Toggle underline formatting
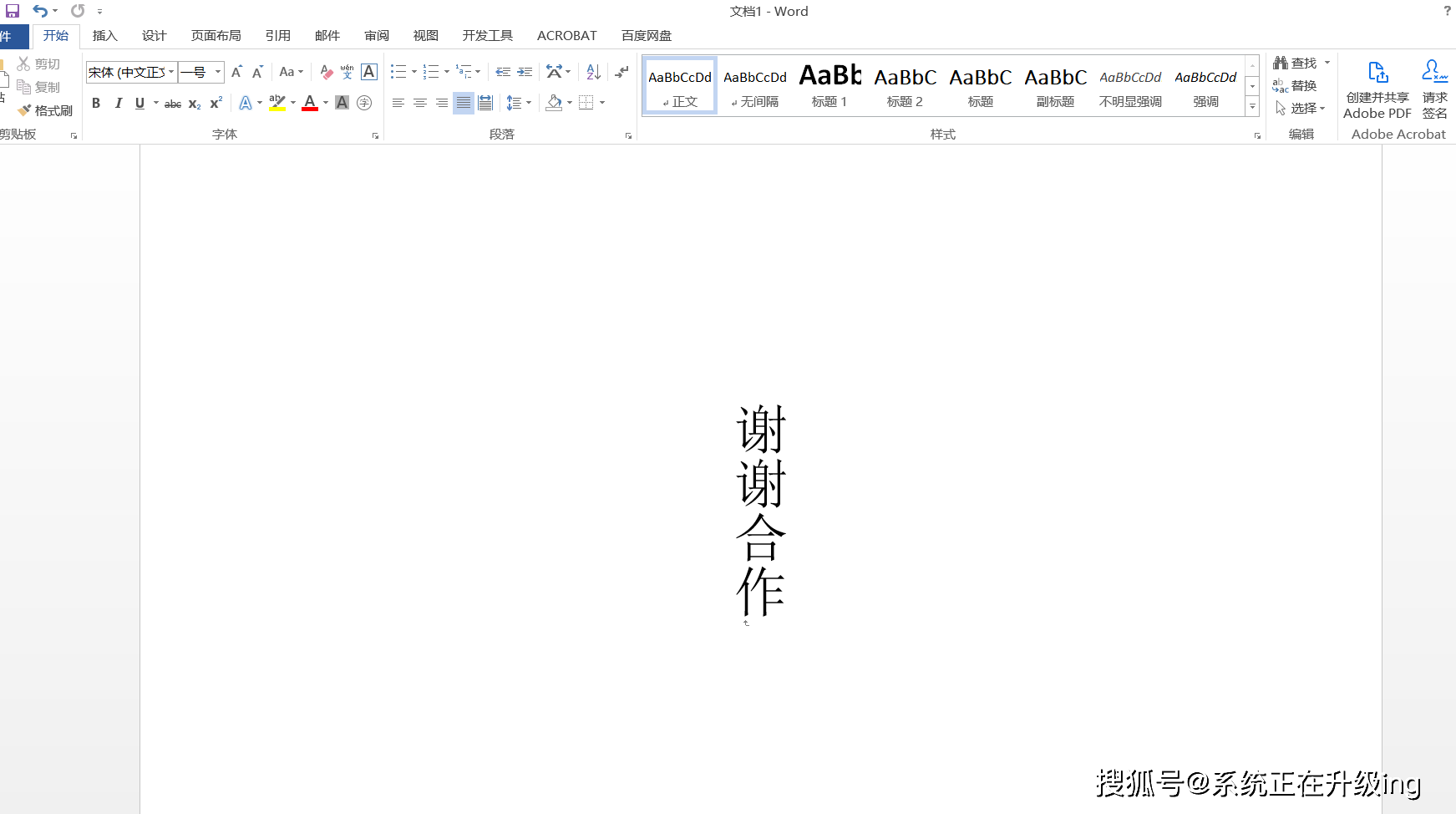Viewport: 1456px width, 814px height. click(140, 103)
